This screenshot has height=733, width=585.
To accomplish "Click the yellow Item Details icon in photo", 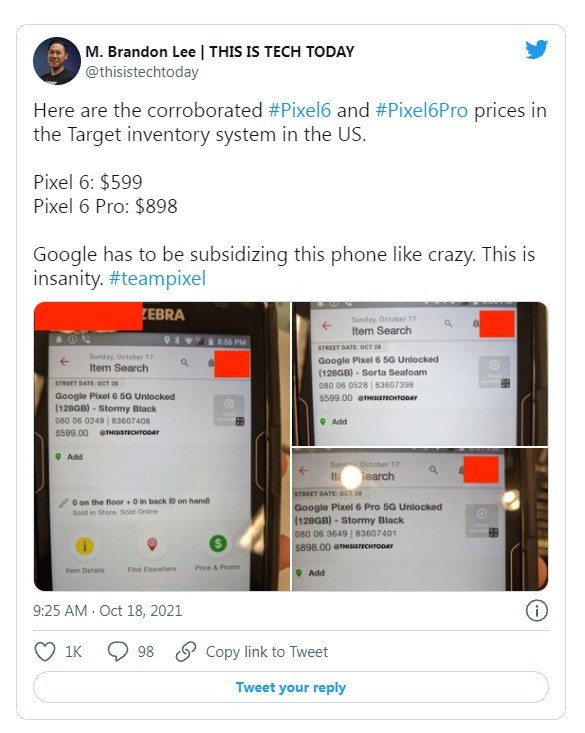I will [x=85, y=545].
